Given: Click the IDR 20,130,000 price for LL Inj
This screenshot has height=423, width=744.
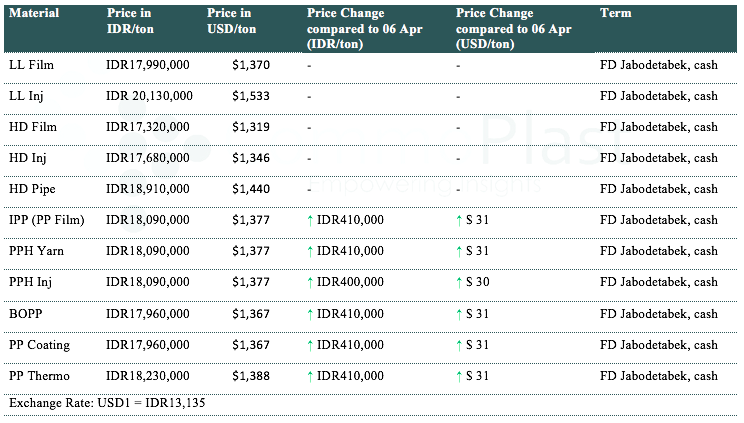Looking at the screenshot, I should pos(149,95).
